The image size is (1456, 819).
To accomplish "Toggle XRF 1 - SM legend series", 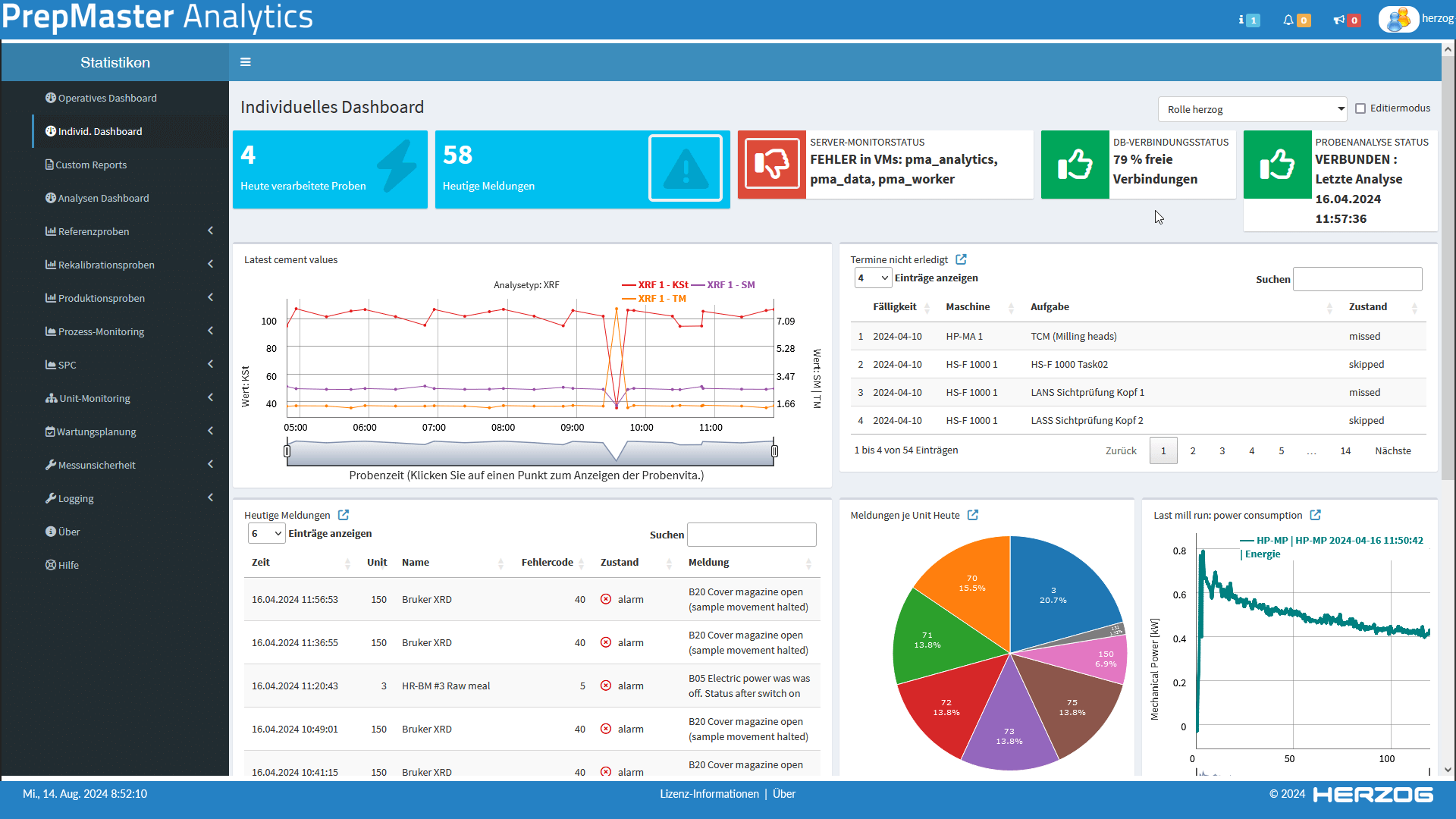I will [x=723, y=285].
